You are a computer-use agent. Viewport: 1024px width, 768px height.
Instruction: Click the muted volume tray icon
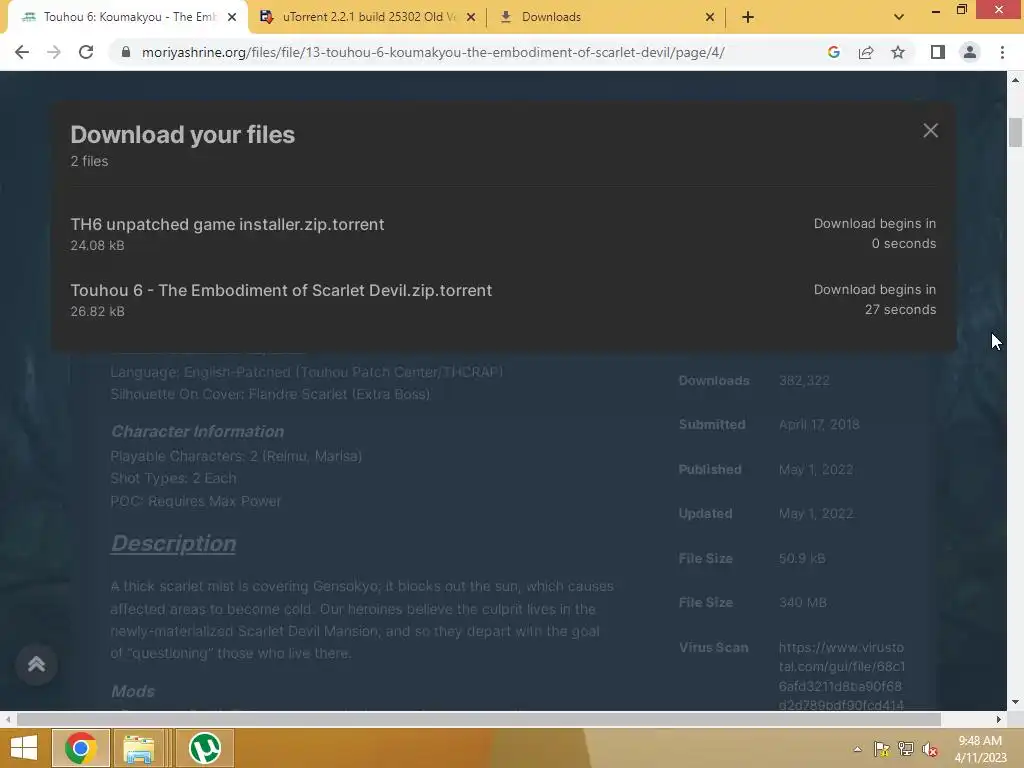930,749
